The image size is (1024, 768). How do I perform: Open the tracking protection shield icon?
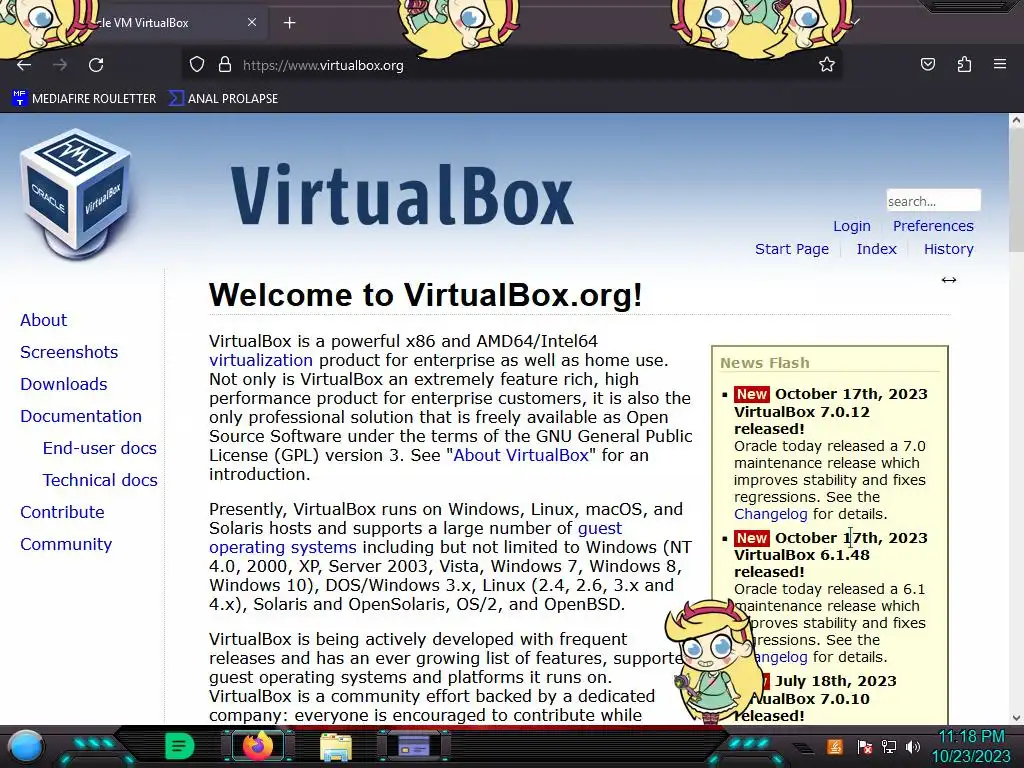tap(197, 65)
